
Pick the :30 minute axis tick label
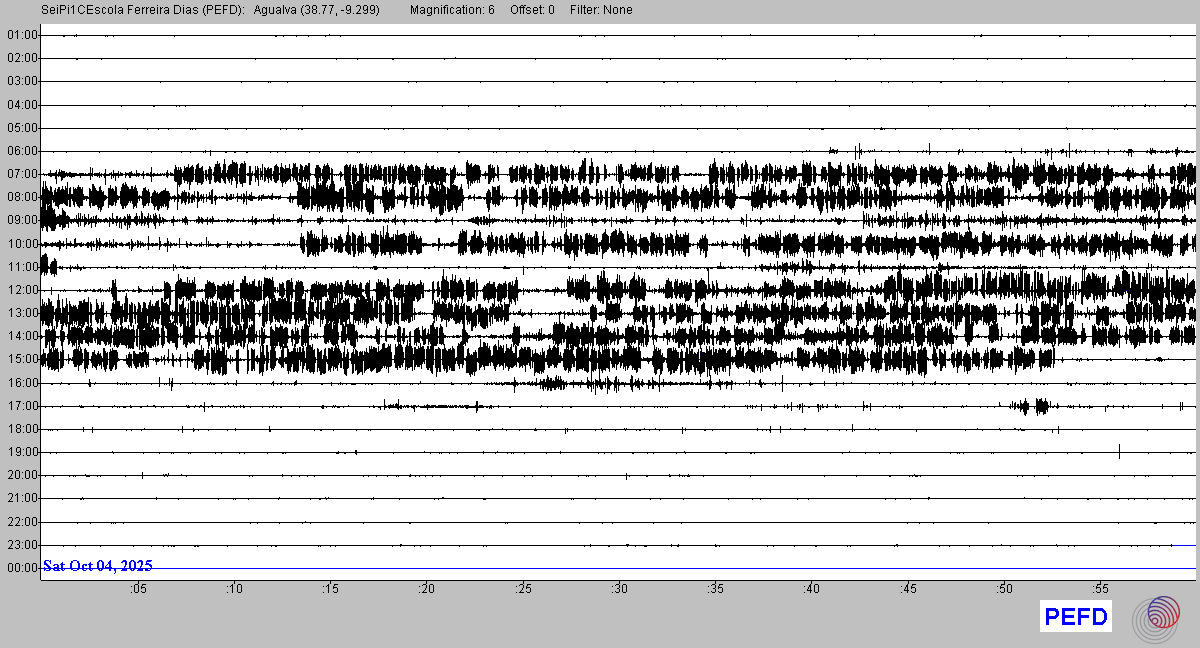620,589
